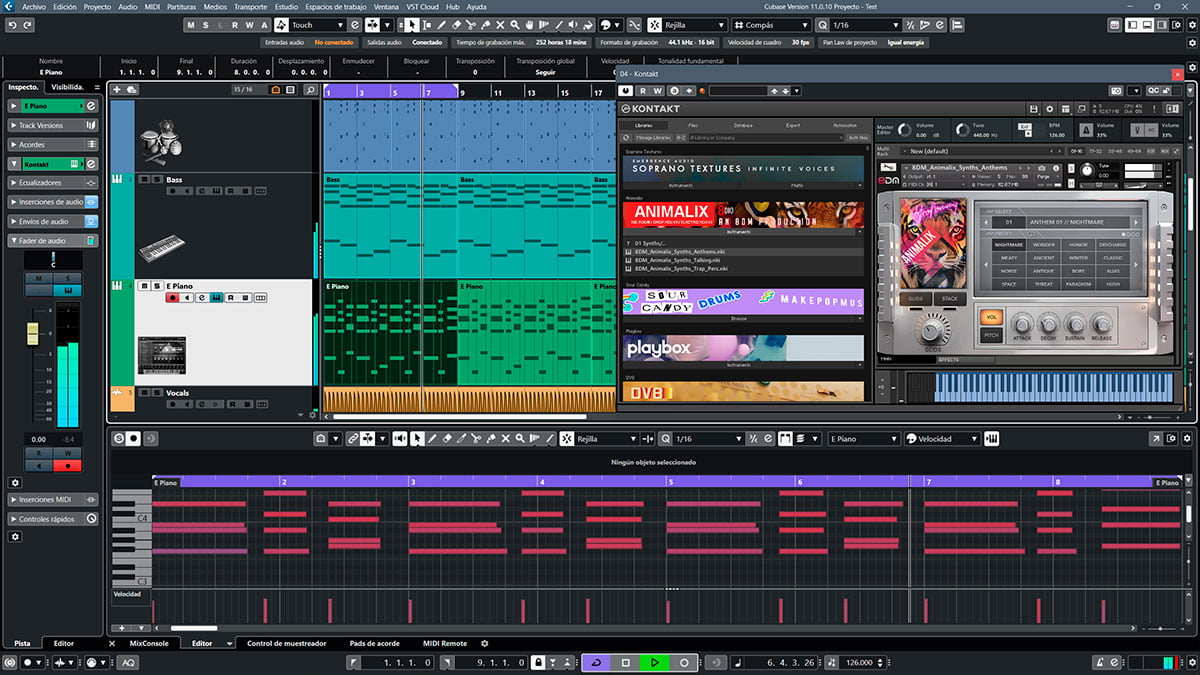
Task: Toggle Bass track mute button
Action: point(144,179)
